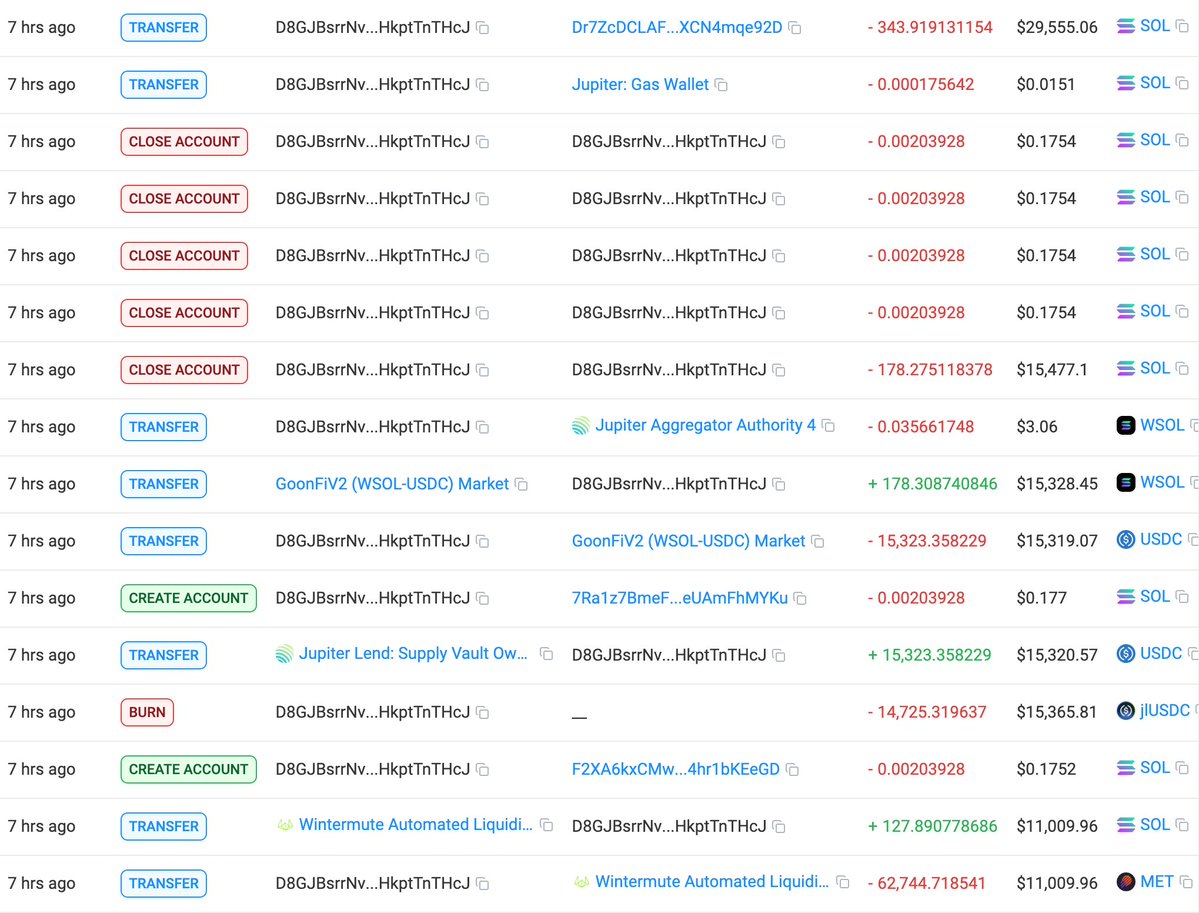Copy SOL token address in $29,555.06 row
Image resolution: width=1199 pixels, height=913 pixels.
(1182, 27)
